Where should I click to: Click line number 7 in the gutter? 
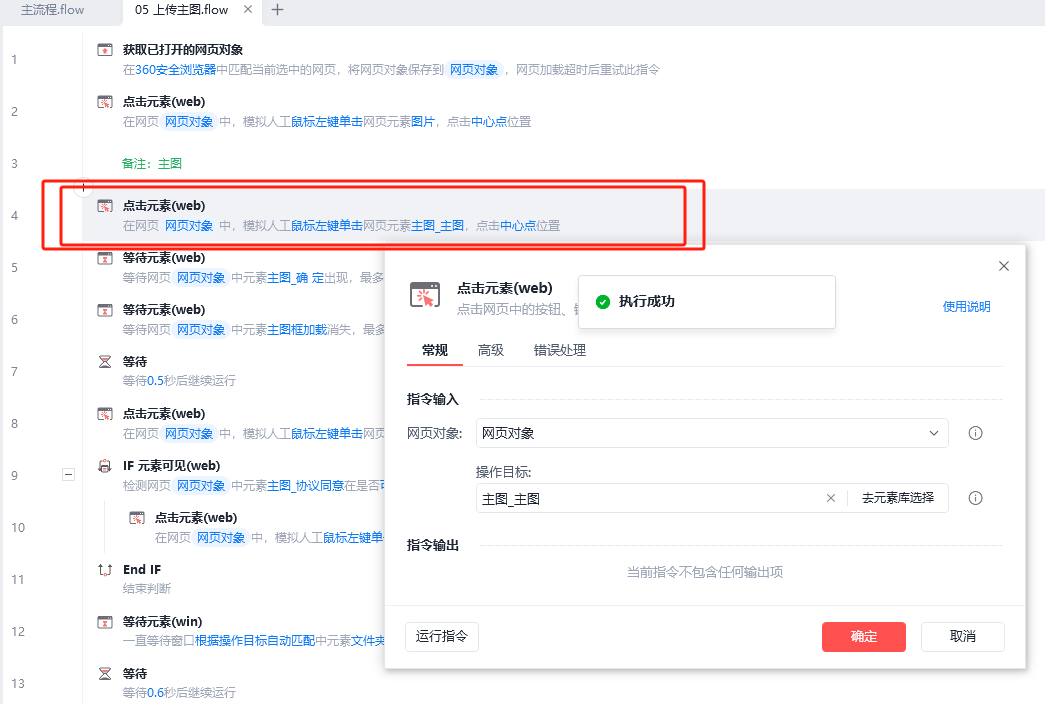click(x=15, y=371)
